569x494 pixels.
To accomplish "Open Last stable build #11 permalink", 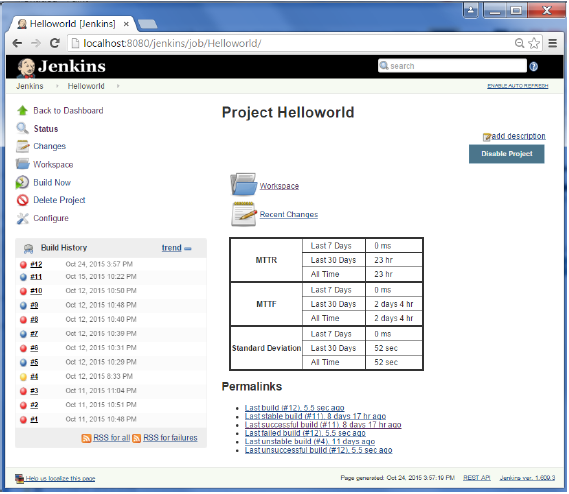I will [316, 417].
